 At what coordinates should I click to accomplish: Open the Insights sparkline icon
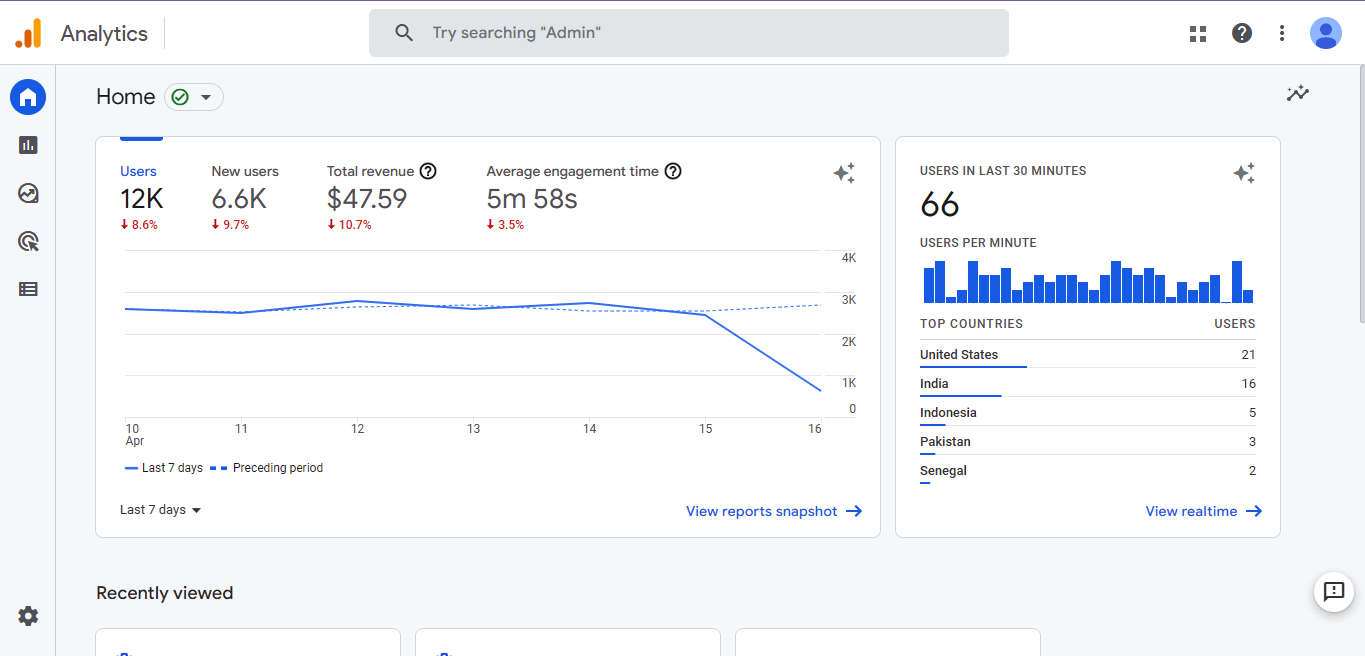click(1298, 94)
